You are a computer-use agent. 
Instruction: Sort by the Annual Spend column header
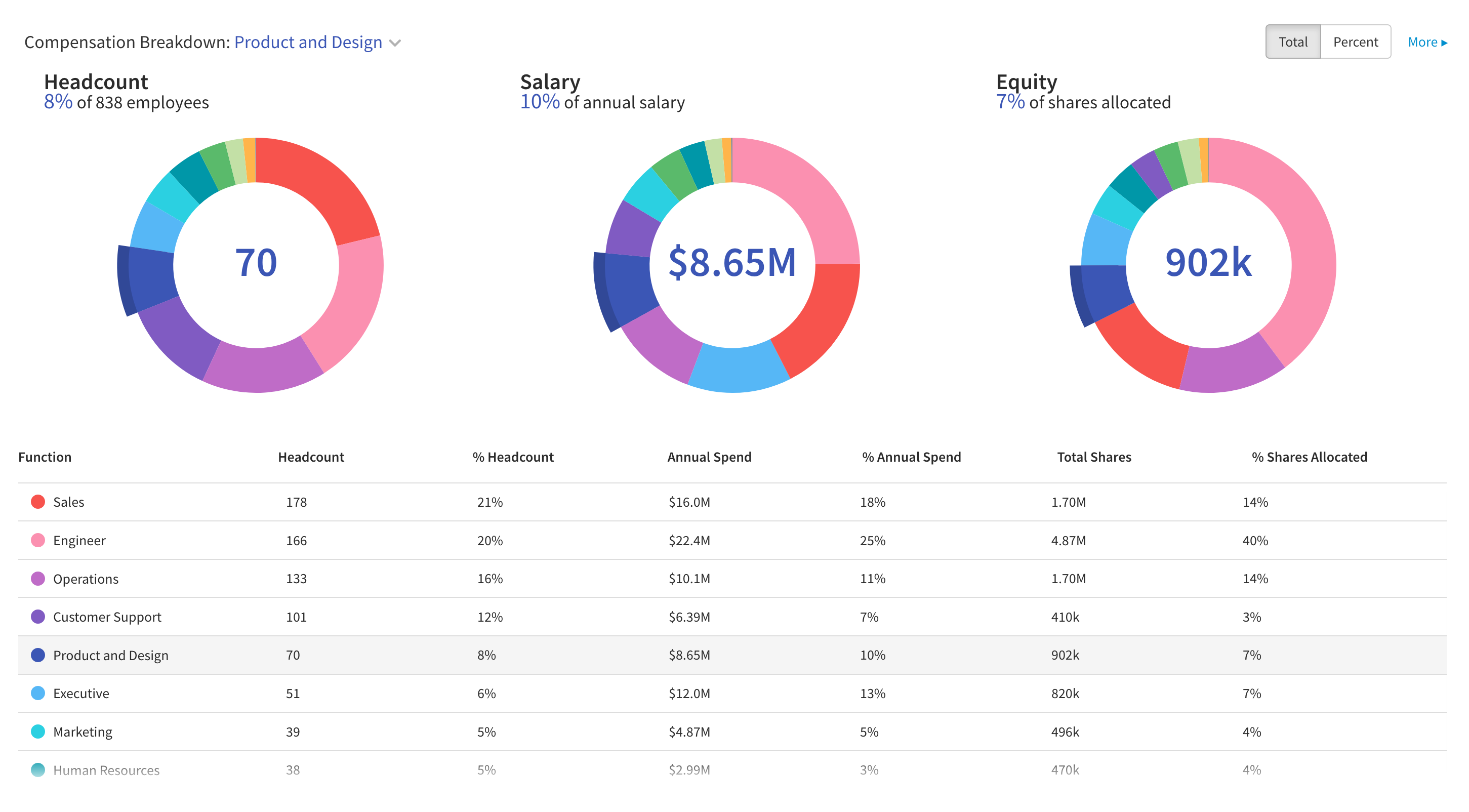point(709,457)
